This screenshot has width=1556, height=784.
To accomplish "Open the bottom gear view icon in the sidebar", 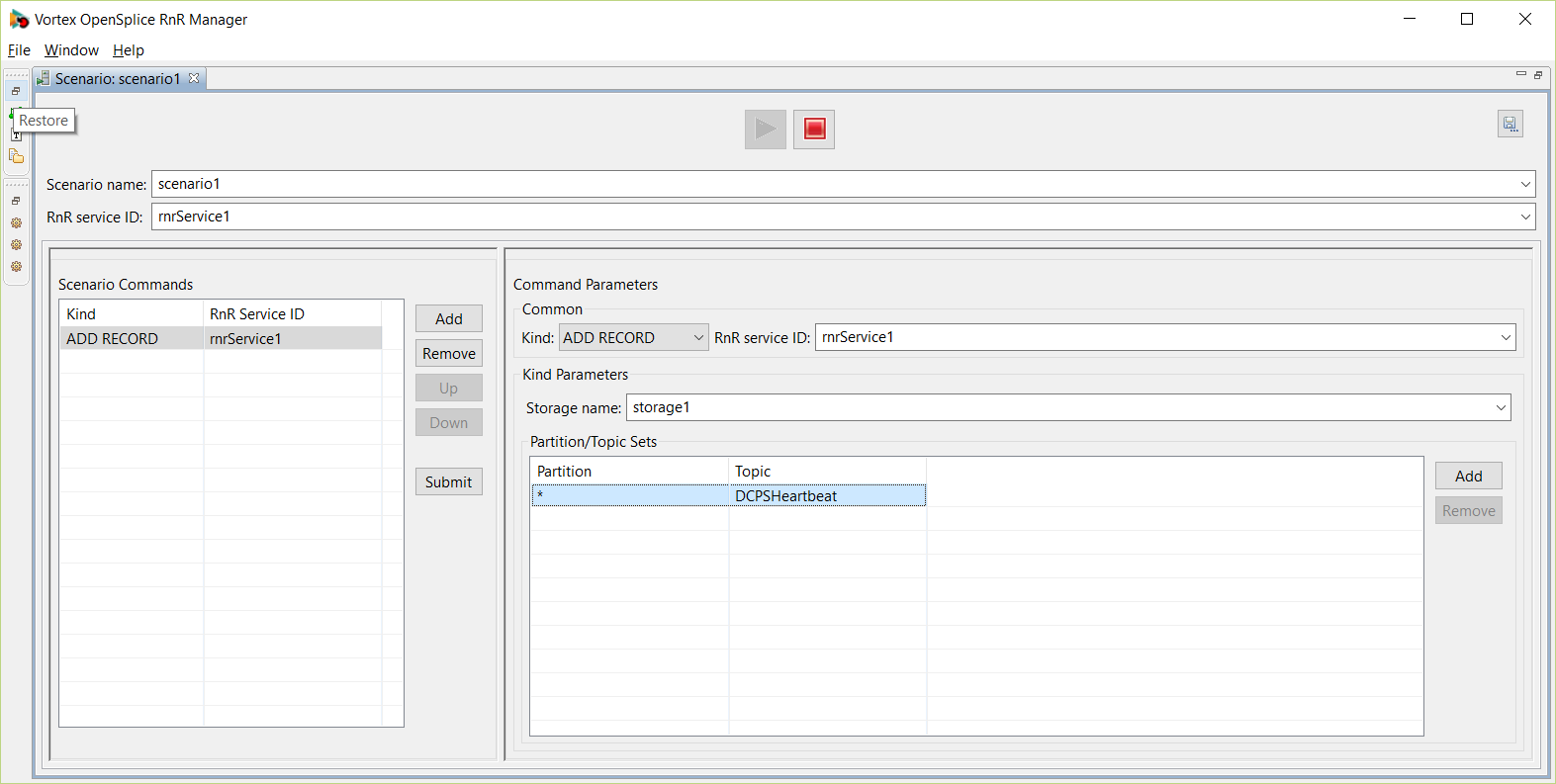I will [x=16, y=266].
